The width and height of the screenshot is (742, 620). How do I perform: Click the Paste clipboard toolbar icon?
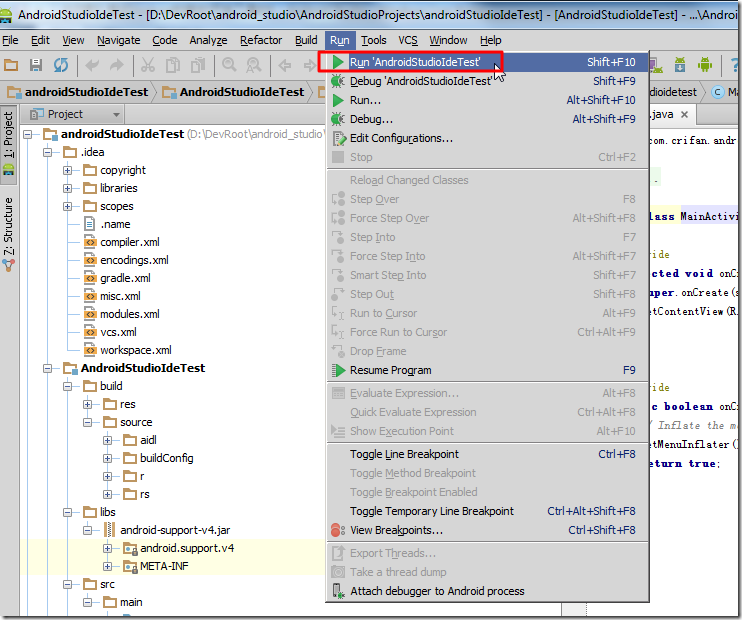click(198, 65)
